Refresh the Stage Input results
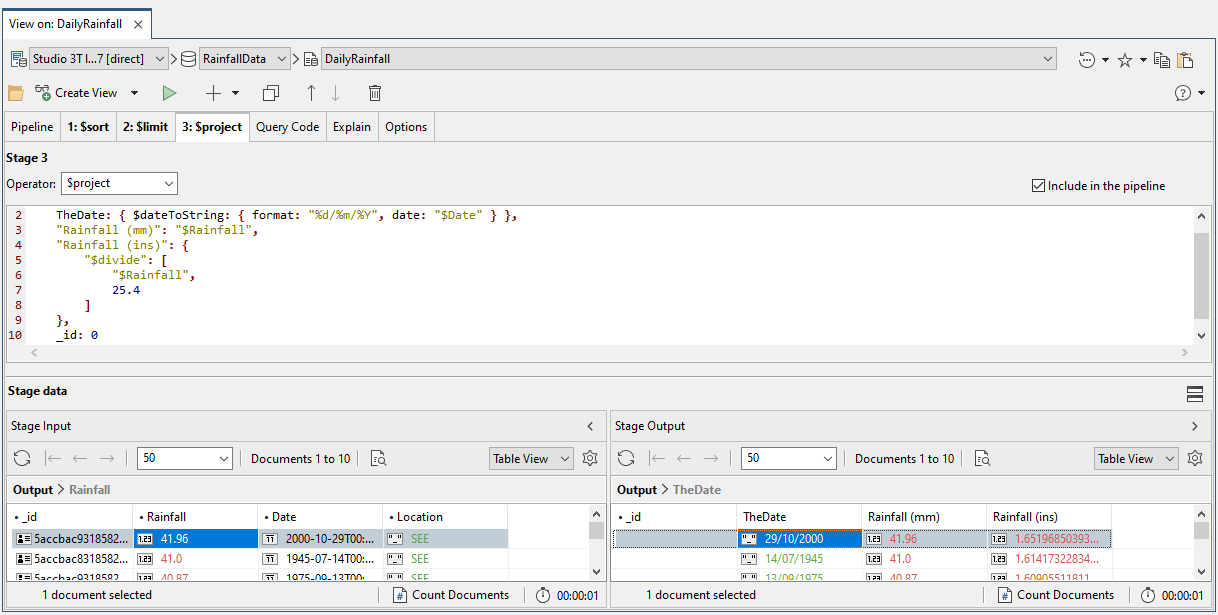The image size is (1218, 615). click(x=21, y=458)
